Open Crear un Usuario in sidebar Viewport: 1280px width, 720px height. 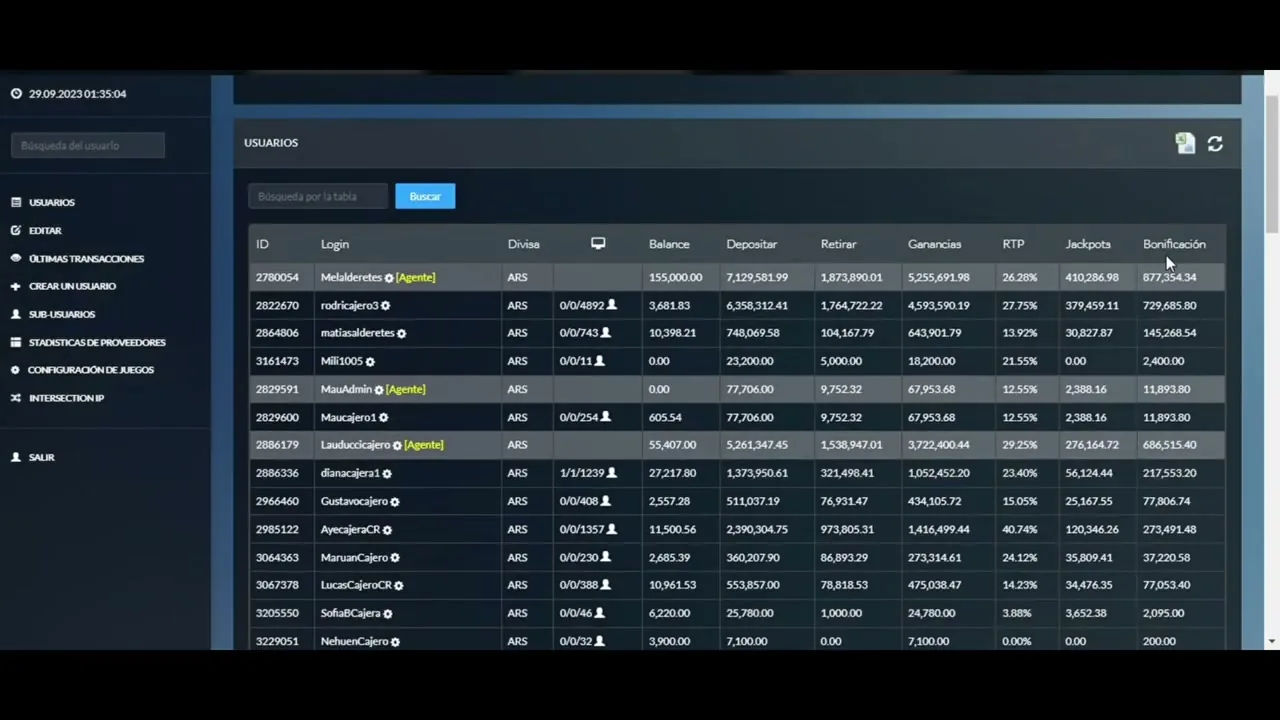click(x=72, y=286)
